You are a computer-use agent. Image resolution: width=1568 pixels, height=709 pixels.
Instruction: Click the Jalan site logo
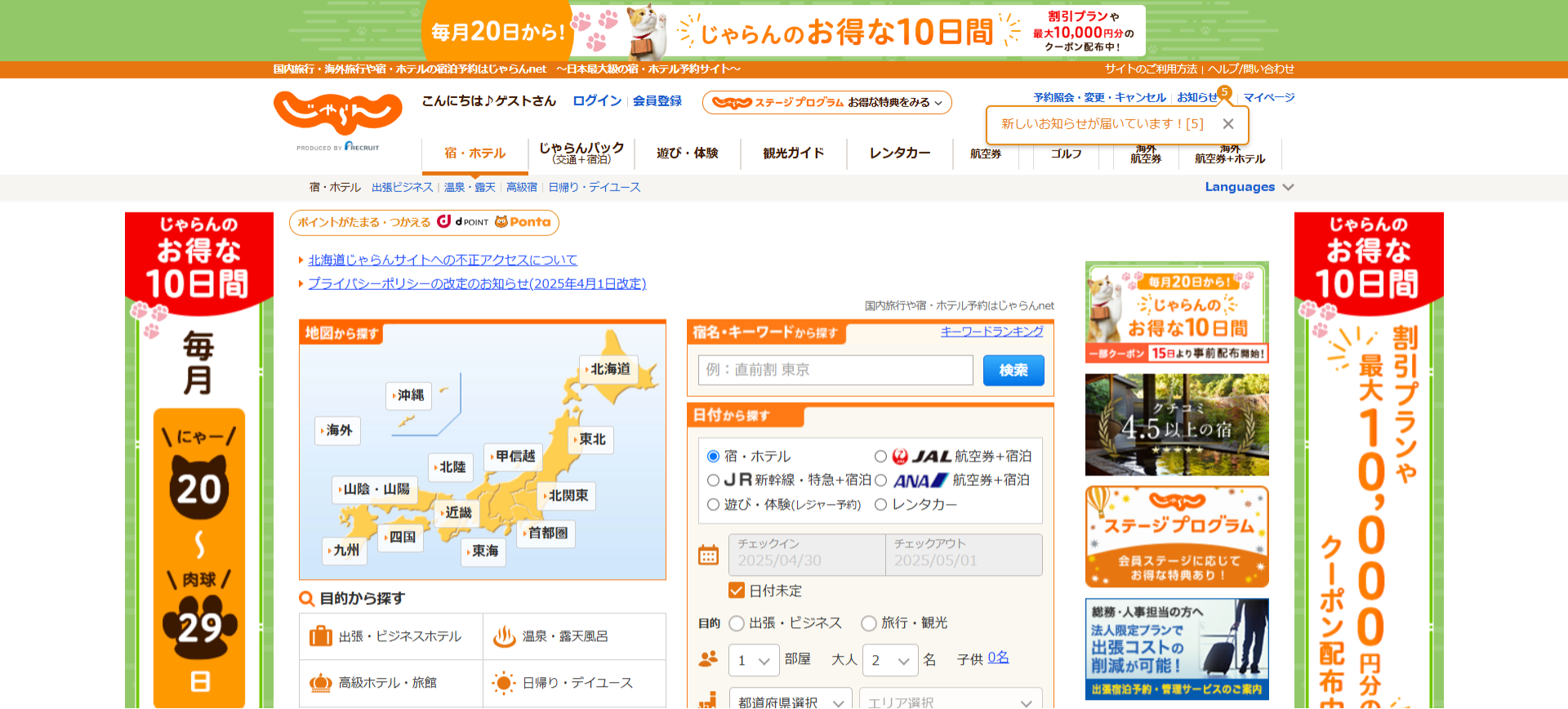(338, 114)
